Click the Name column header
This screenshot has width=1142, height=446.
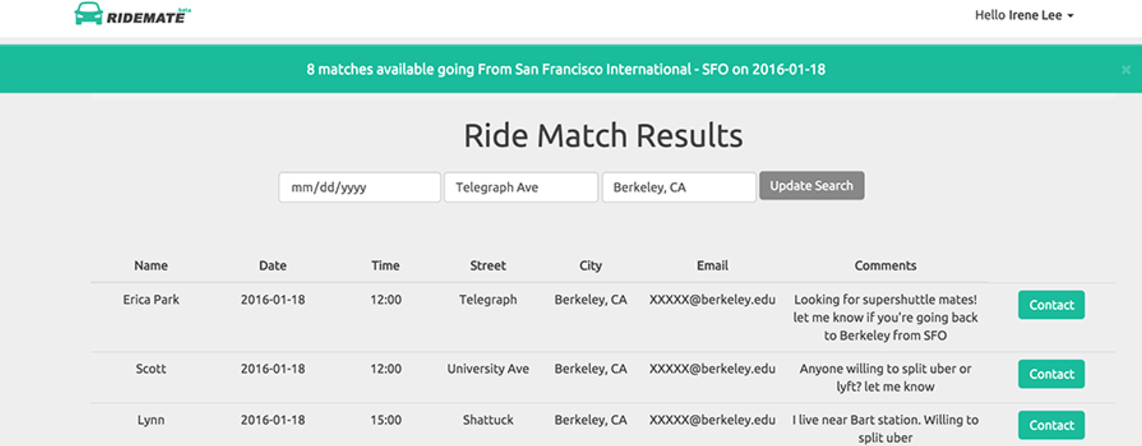(151, 266)
